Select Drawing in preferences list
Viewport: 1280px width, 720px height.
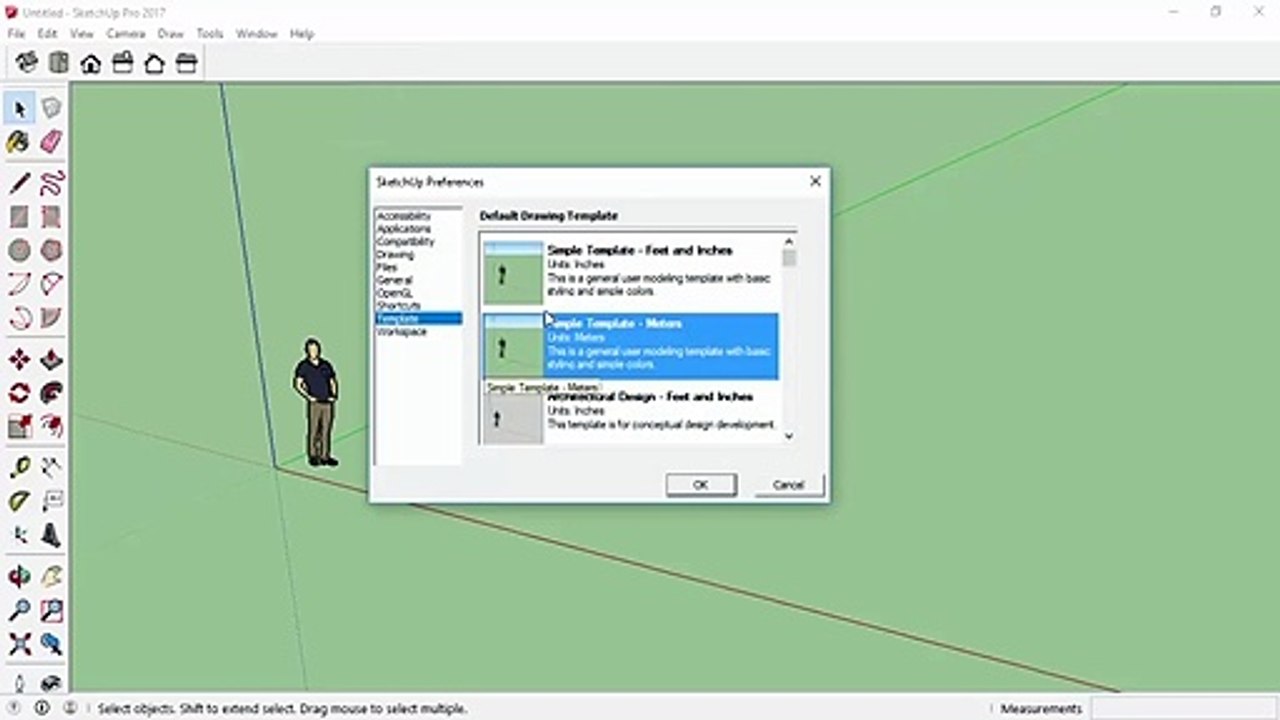click(x=395, y=255)
